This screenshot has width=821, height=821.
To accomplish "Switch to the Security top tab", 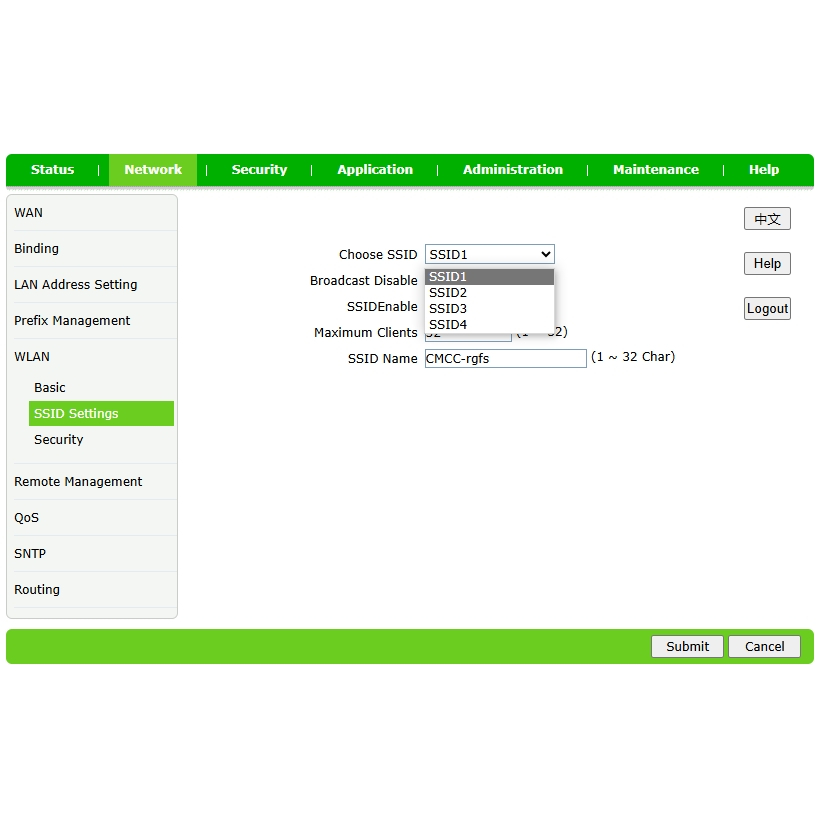I will (x=259, y=170).
